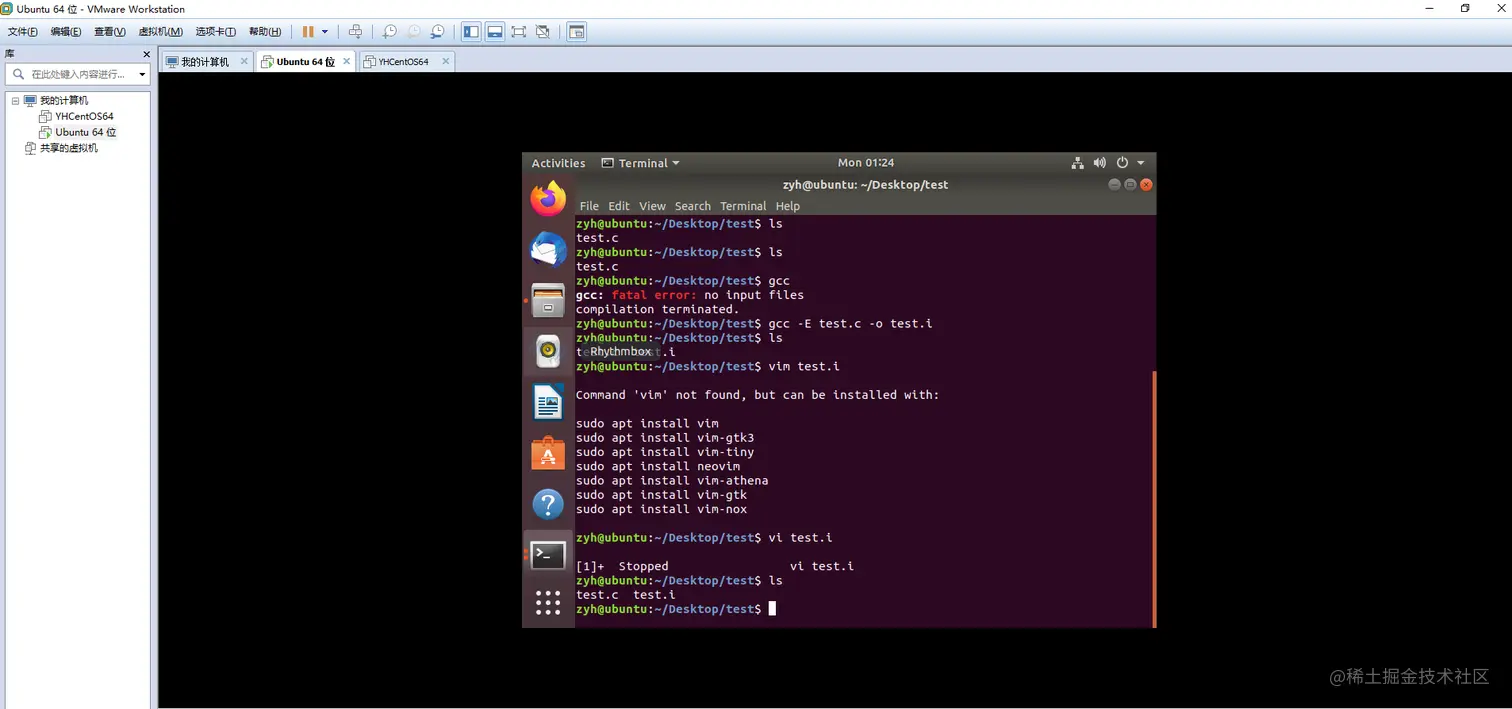Enter full screen mode
This screenshot has height=709, width=1512.
(x=519, y=32)
